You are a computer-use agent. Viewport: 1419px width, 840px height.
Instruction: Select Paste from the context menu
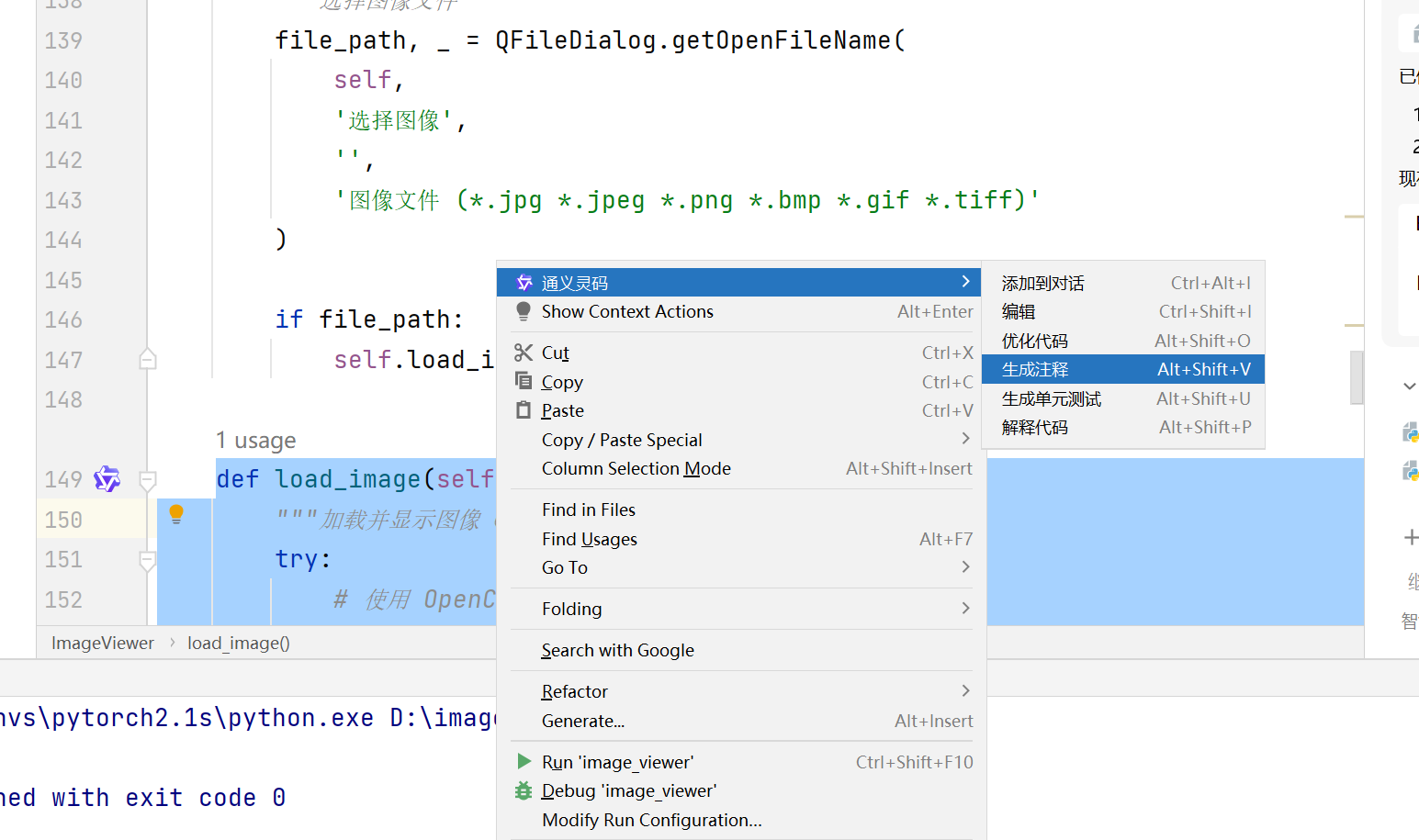pos(741,410)
